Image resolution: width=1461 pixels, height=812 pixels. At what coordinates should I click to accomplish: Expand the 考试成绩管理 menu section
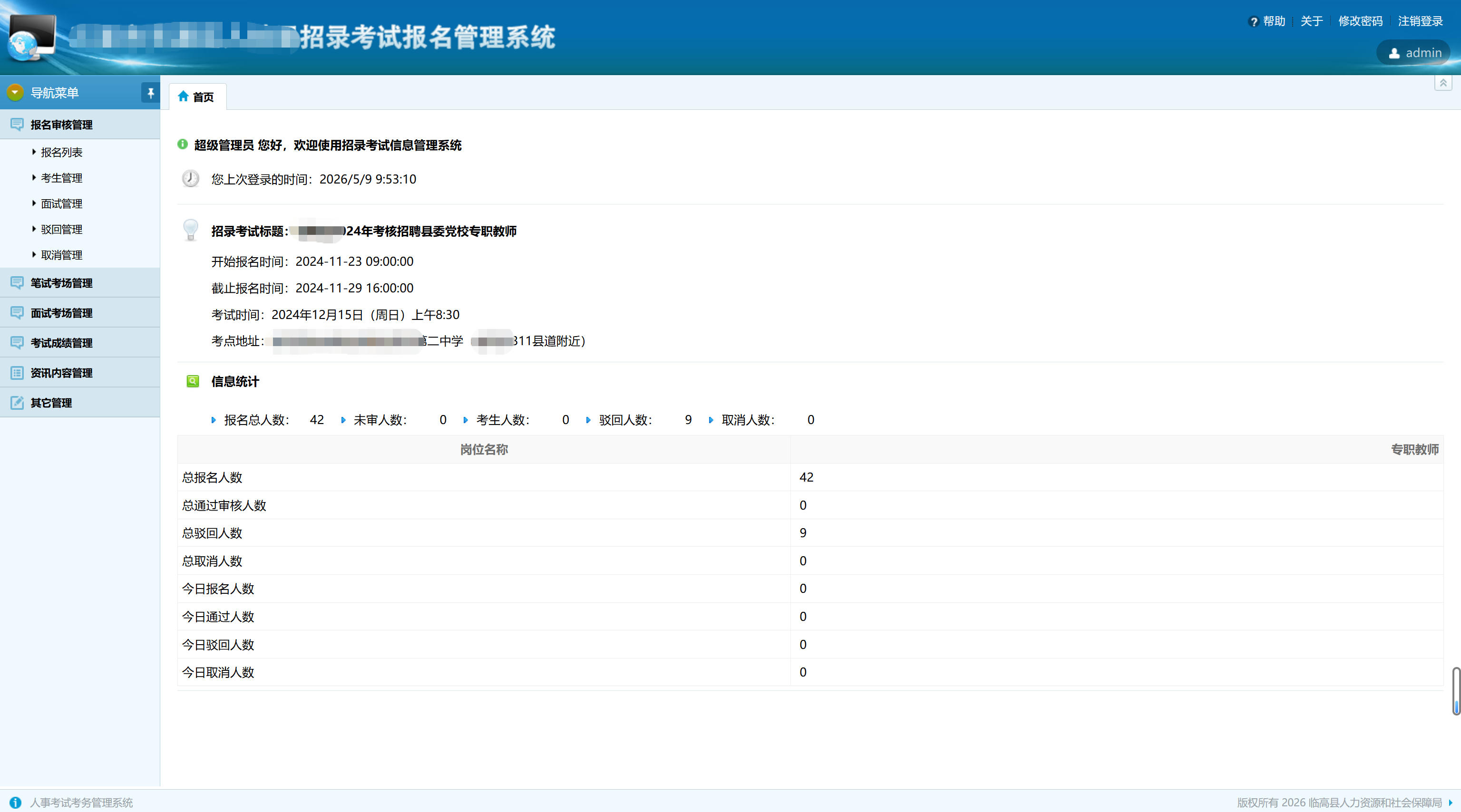click(80, 342)
